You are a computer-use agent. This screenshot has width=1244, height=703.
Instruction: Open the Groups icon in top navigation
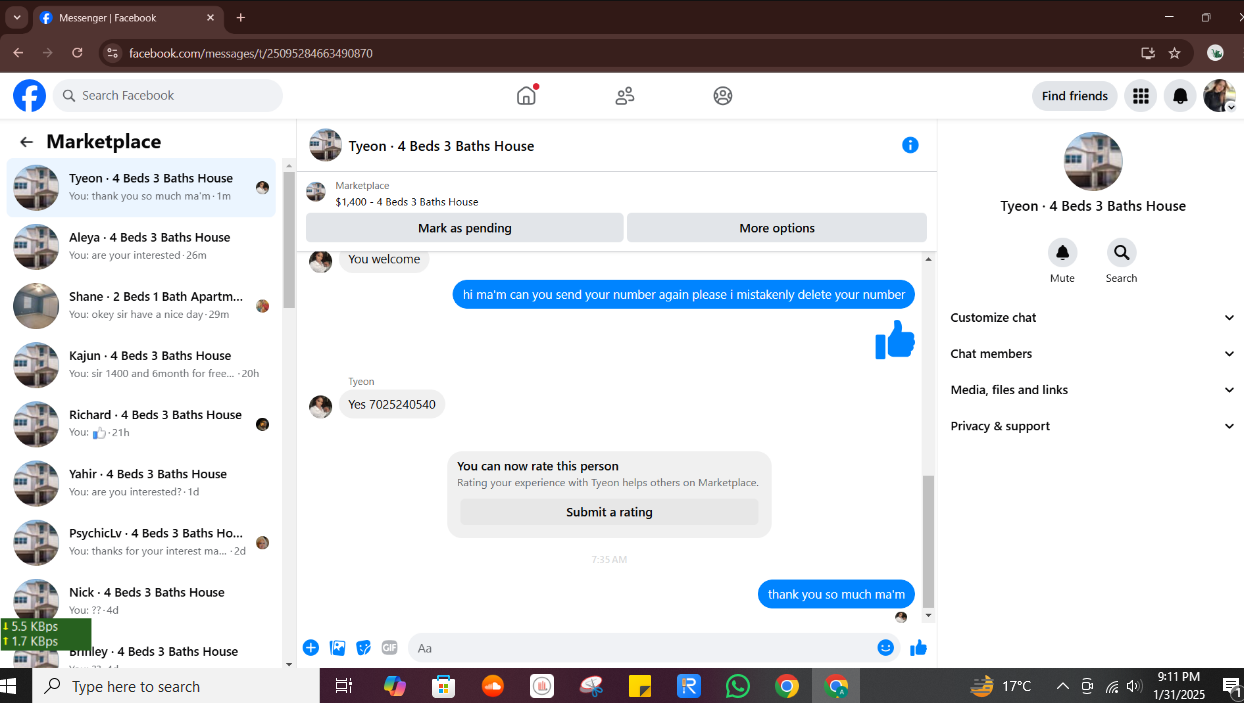(723, 96)
